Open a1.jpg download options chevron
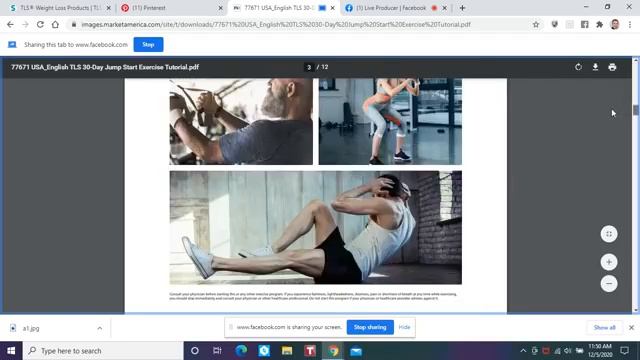 click(x=100, y=328)
